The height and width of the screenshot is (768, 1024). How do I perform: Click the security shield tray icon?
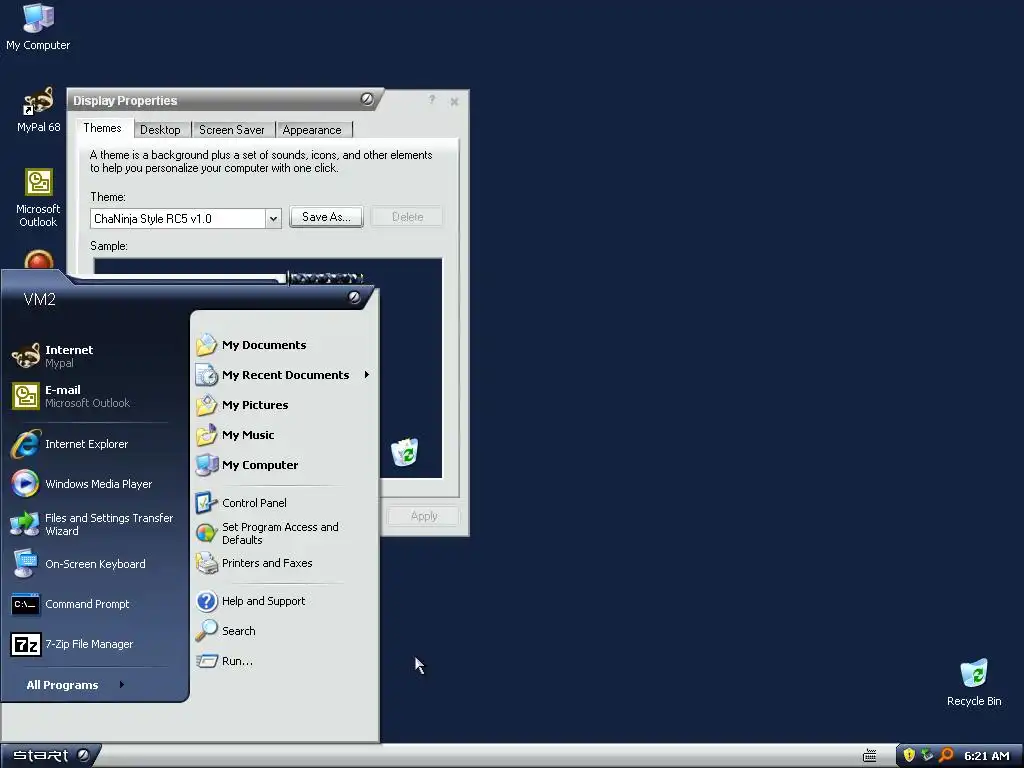click(x=908, y=756)
